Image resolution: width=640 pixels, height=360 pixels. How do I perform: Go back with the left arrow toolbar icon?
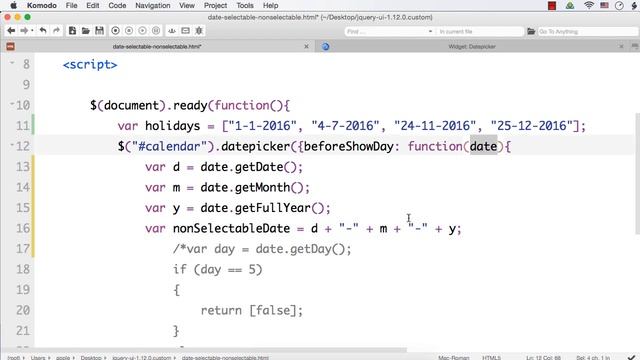(x=11, y=31)
